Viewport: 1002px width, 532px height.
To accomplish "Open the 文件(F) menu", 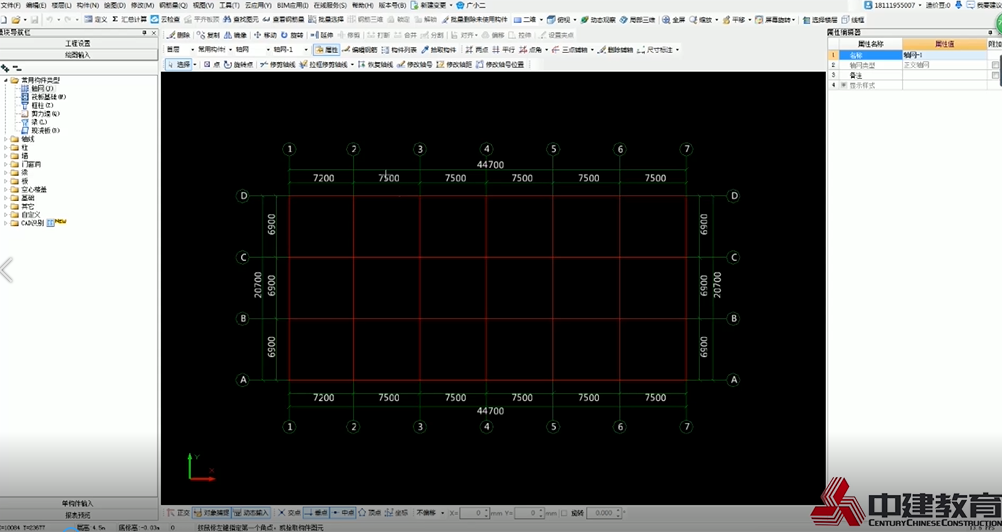I will (10, 5).
